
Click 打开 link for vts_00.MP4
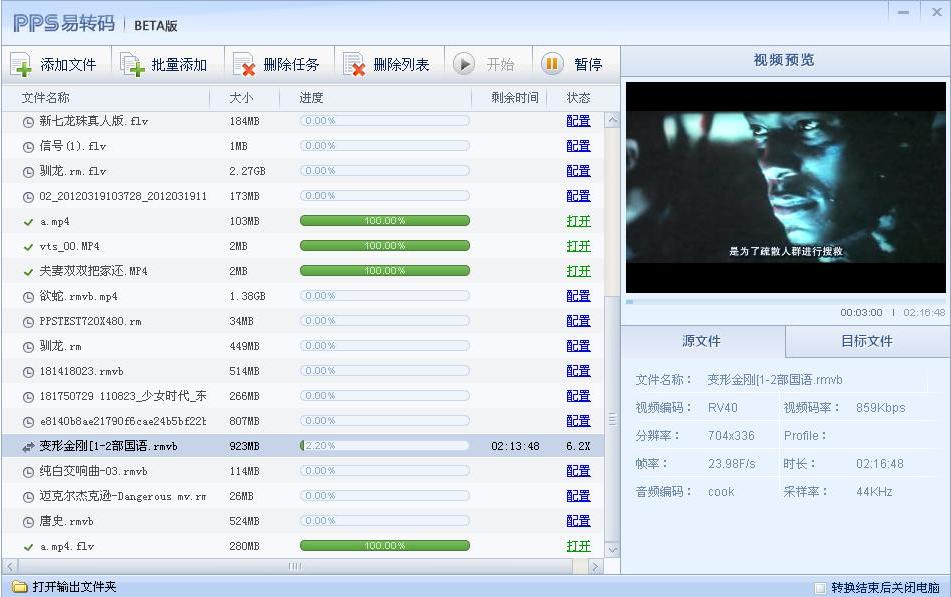tap(578, 246)
